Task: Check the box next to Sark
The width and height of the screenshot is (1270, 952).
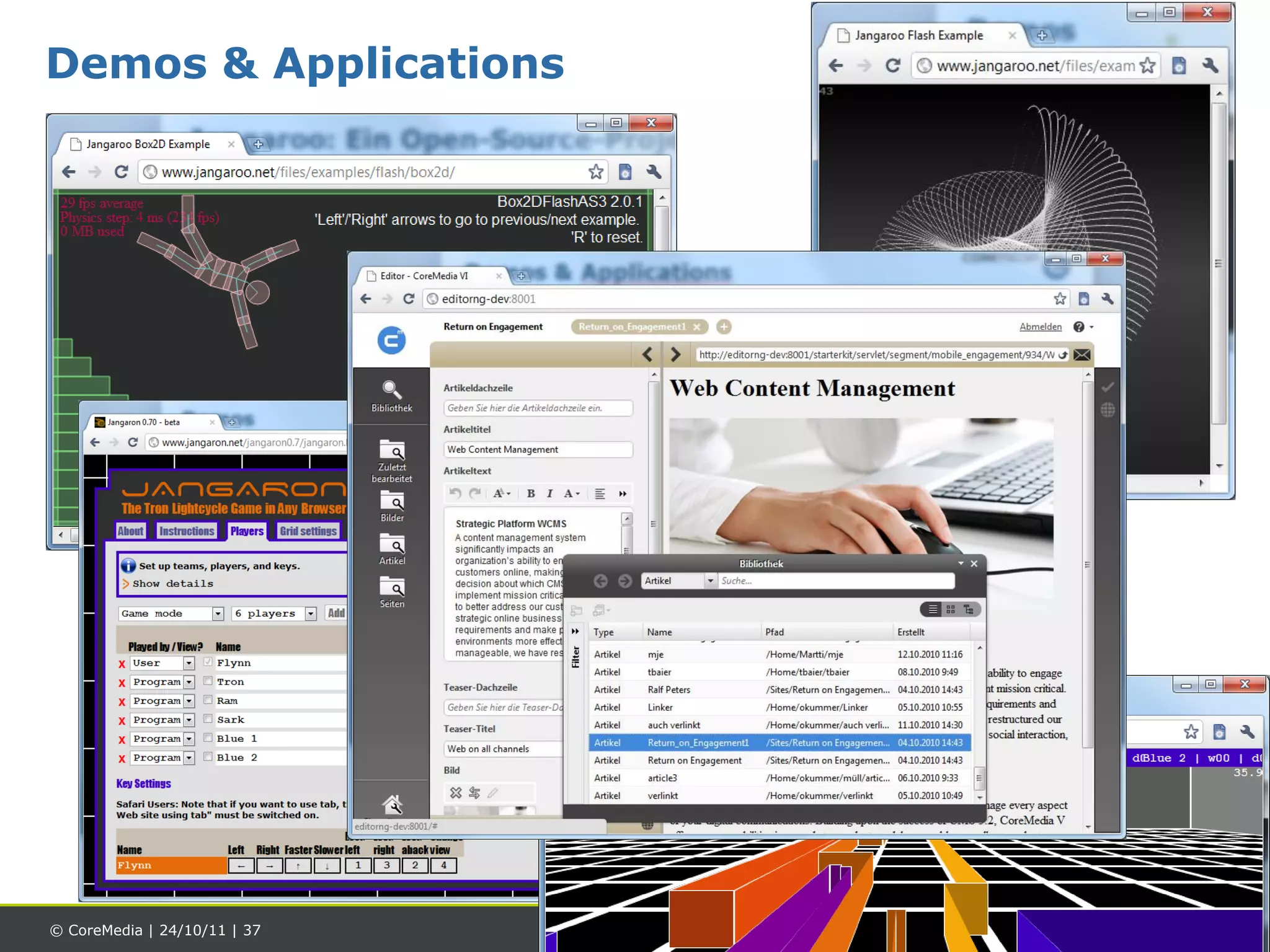Action: coord(208,719)
